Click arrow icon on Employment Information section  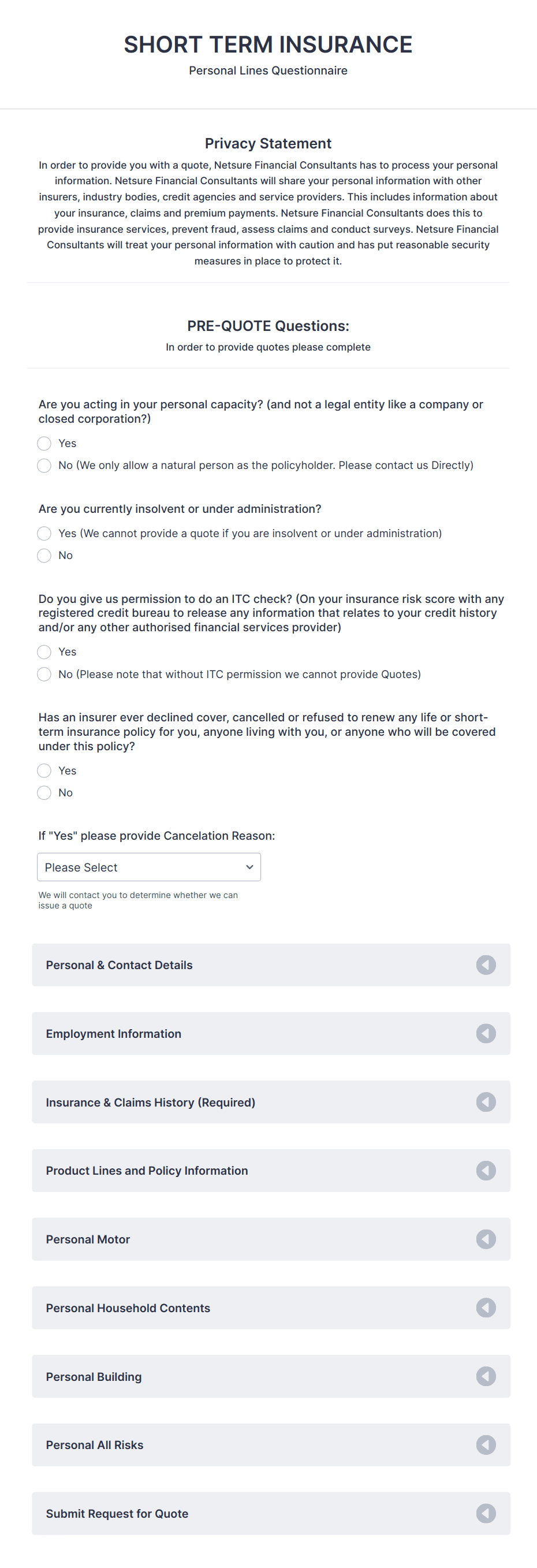(485, 1034)
